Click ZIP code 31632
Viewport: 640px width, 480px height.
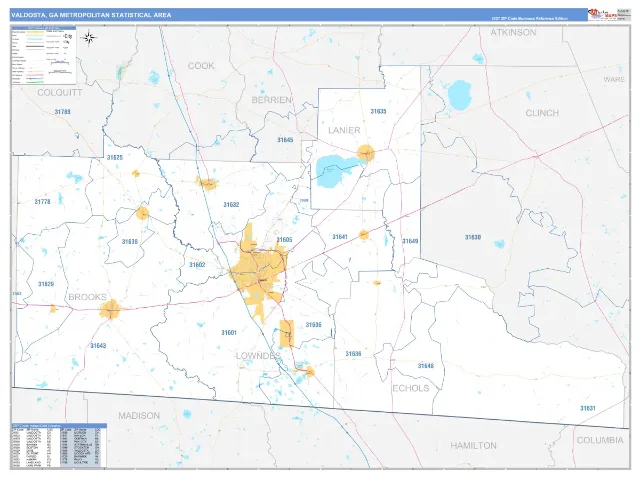231,205
